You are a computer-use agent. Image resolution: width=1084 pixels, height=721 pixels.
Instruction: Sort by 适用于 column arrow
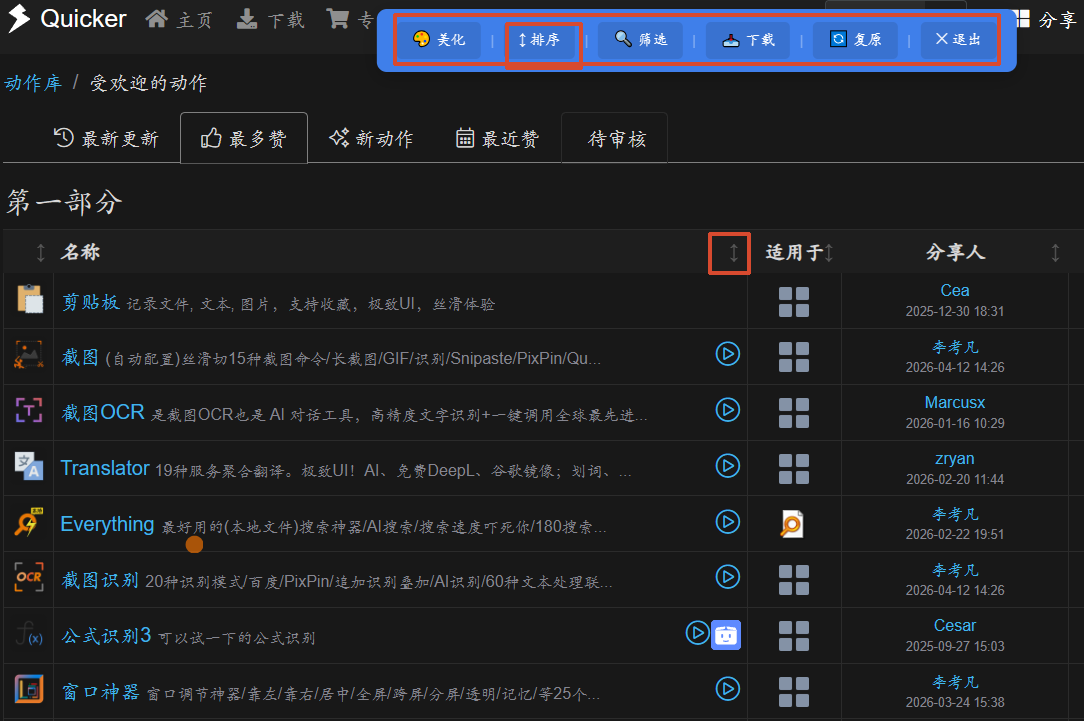(x=829, y=252)
